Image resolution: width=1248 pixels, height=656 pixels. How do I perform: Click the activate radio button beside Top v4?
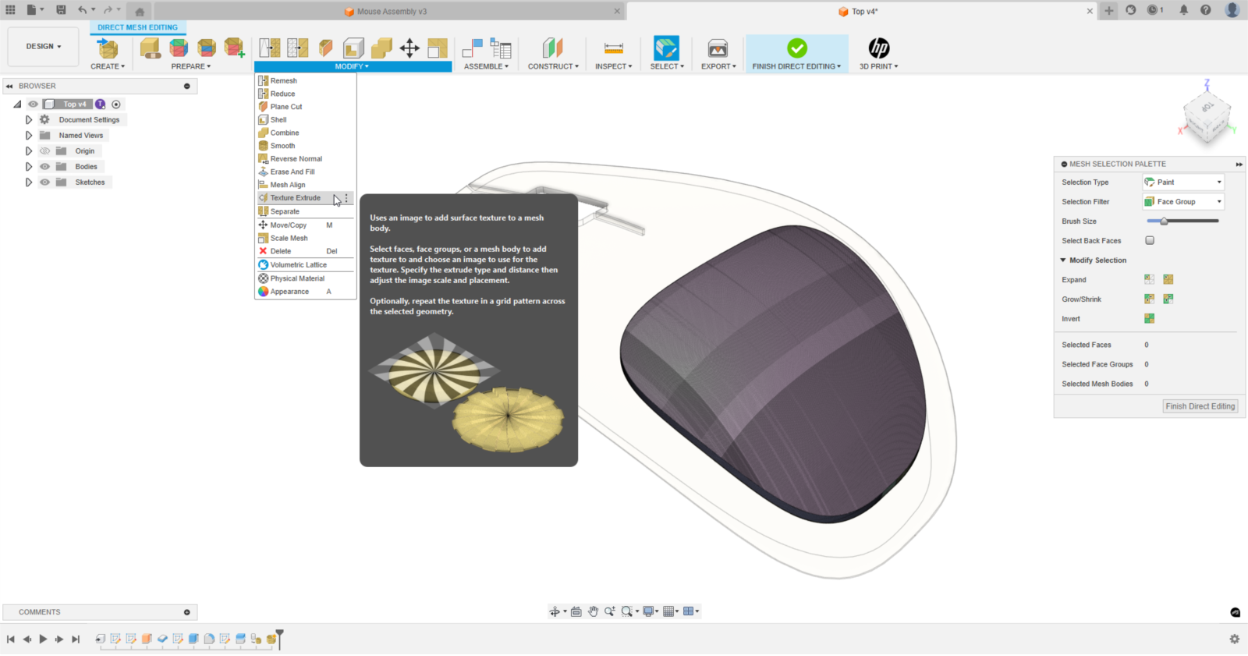(116, 104)
